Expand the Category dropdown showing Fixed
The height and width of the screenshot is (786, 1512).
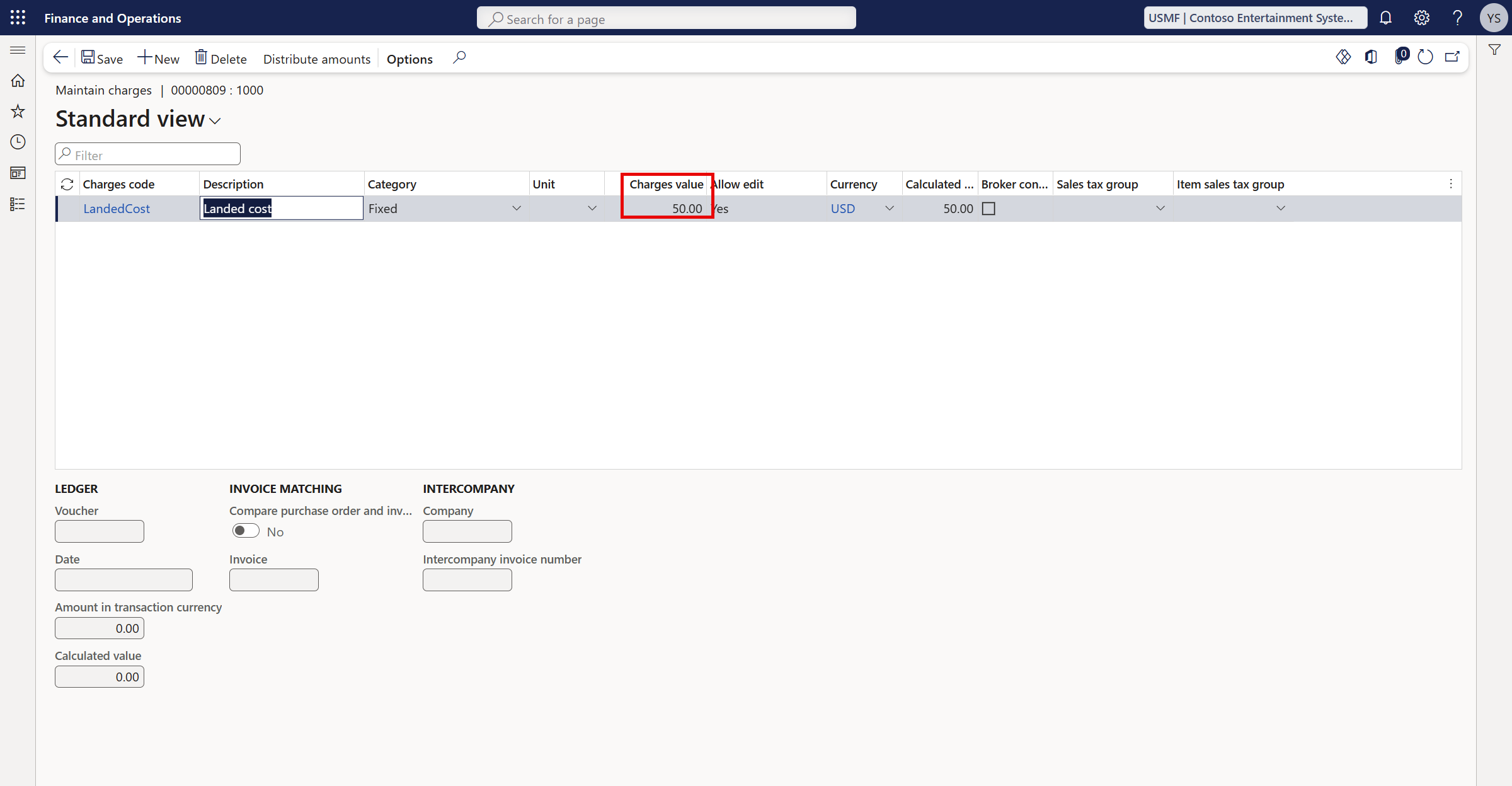(517, 209)
